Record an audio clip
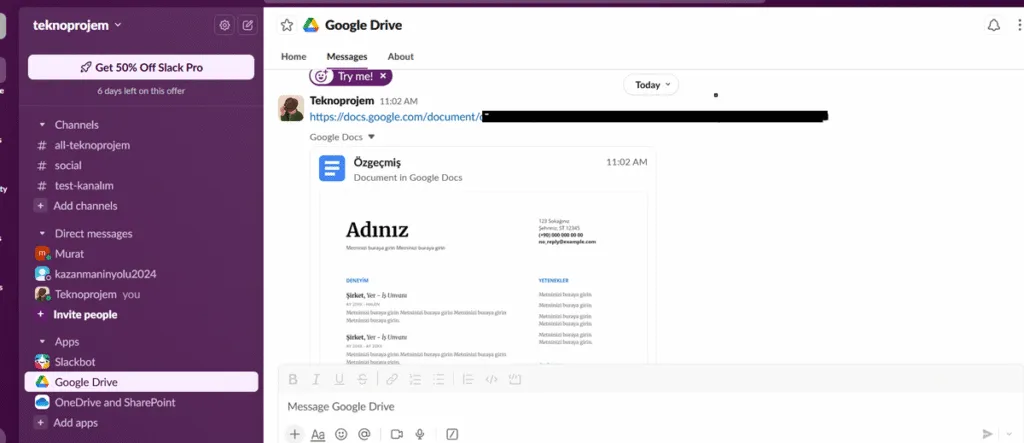 420,434
